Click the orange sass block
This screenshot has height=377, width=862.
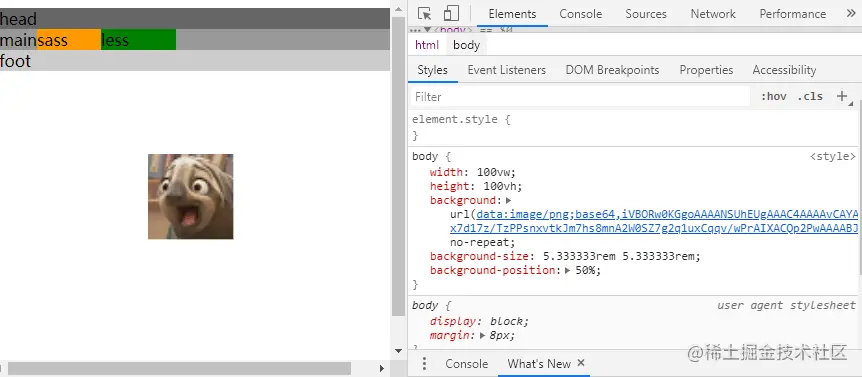(69, 40)
